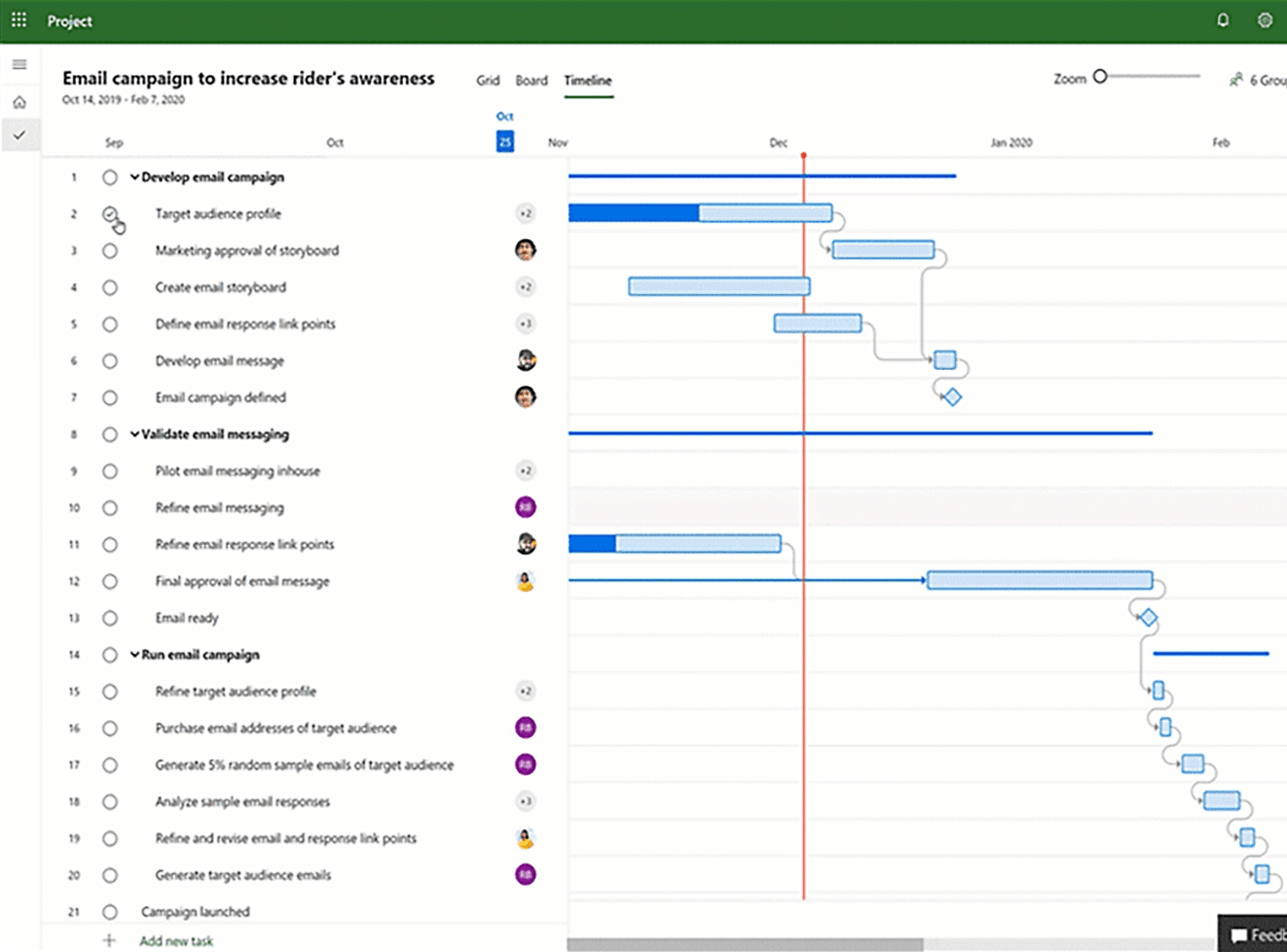Image resolution: width=1287 pixels, height=952 pixels.
Task: Collapse the Develop email campaign group
Action: tap(134, 177)
